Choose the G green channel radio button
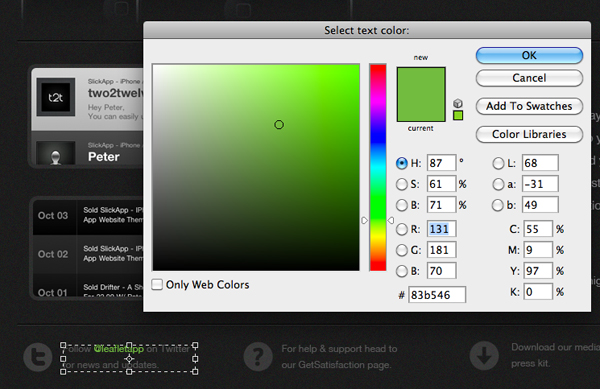Image resolution: width=600 pixels, height=389 pixels. [x=401, y=251]
